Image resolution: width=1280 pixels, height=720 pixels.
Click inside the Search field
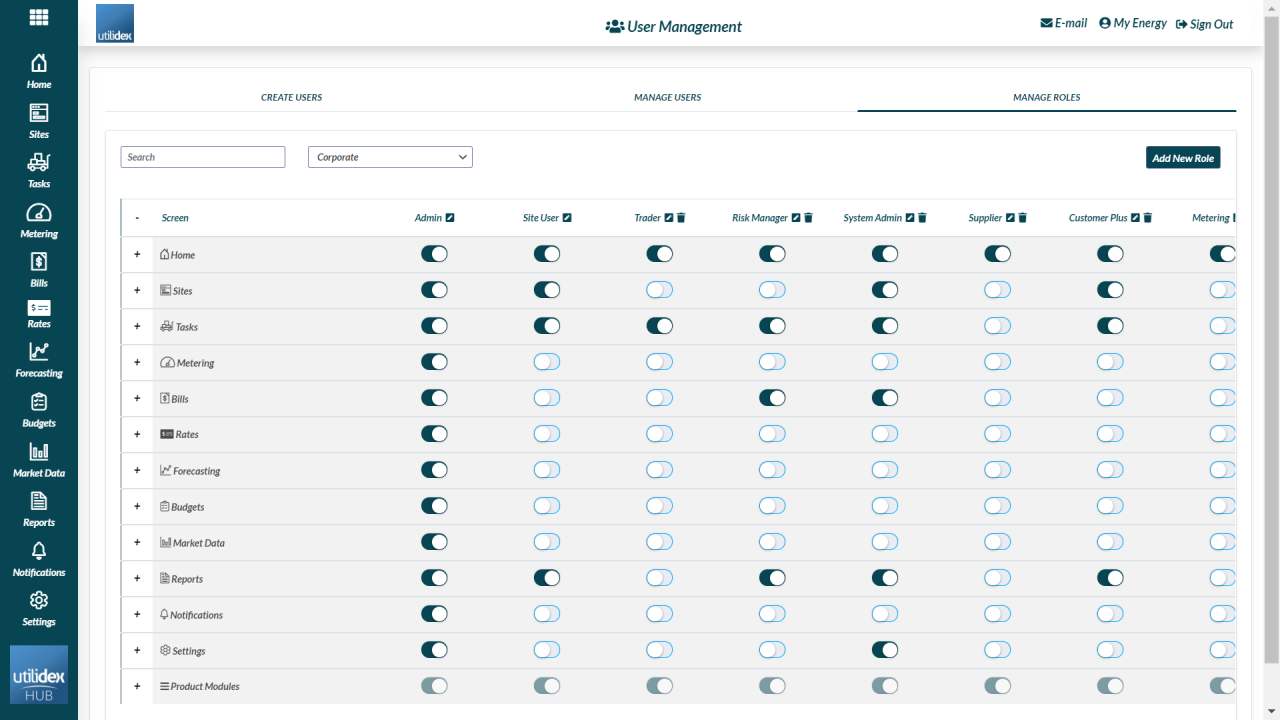click(x=202, y=157)
